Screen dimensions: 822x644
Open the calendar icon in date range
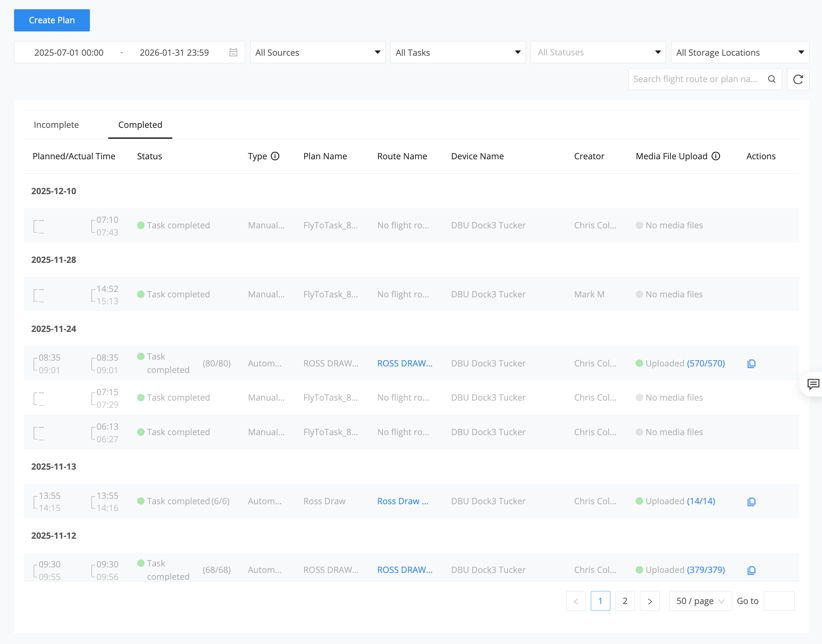pos(233,52)
